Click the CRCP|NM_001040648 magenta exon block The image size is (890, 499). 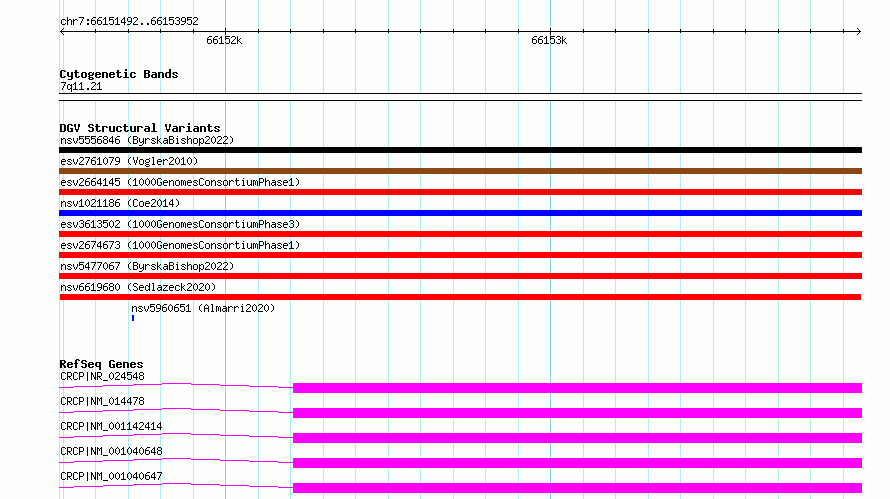point(577,463)
